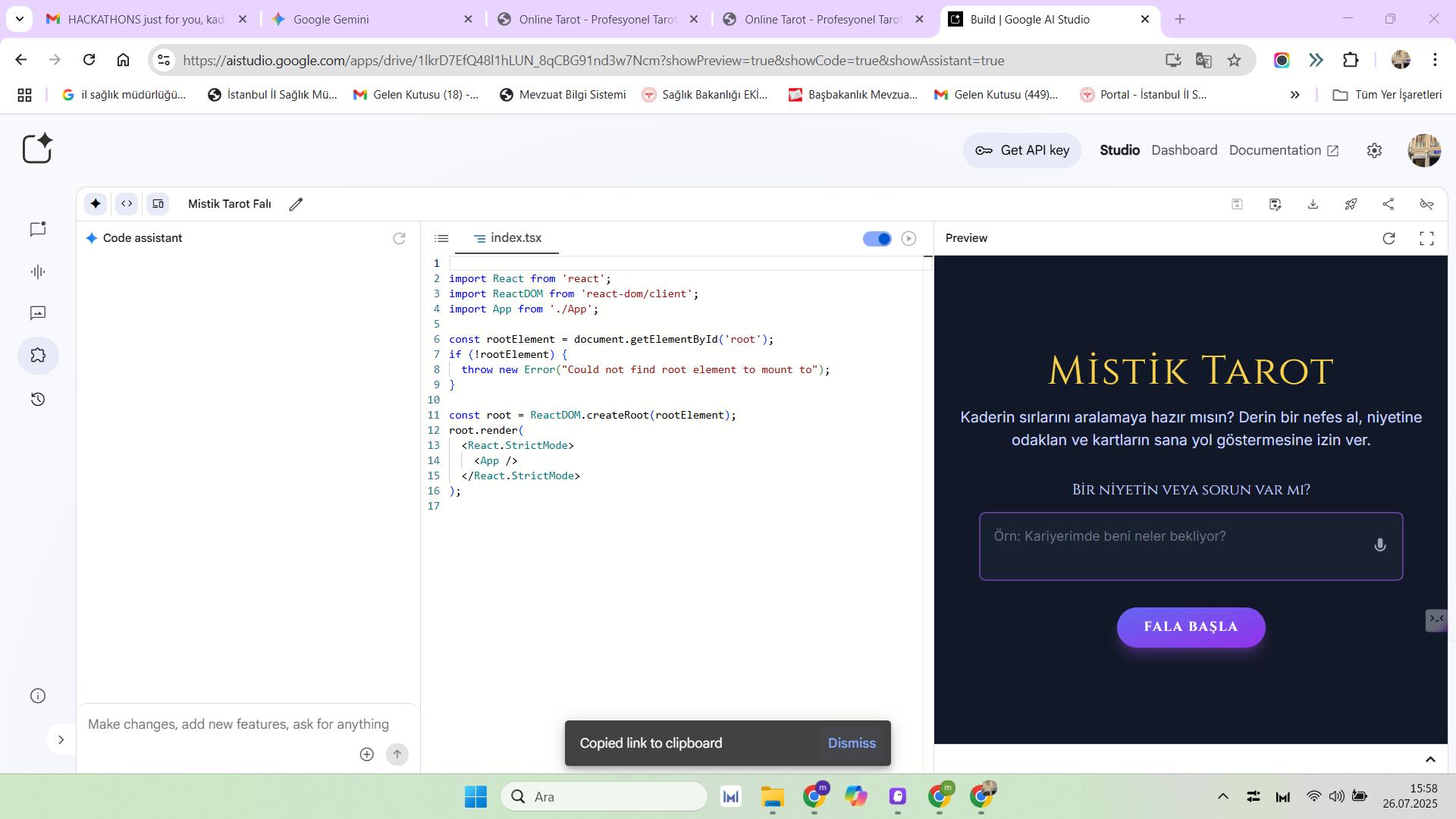The height and width of the screenshot is (819, 1456).
Task: Open History icon in left sidebar
Action: coord(38,399)
